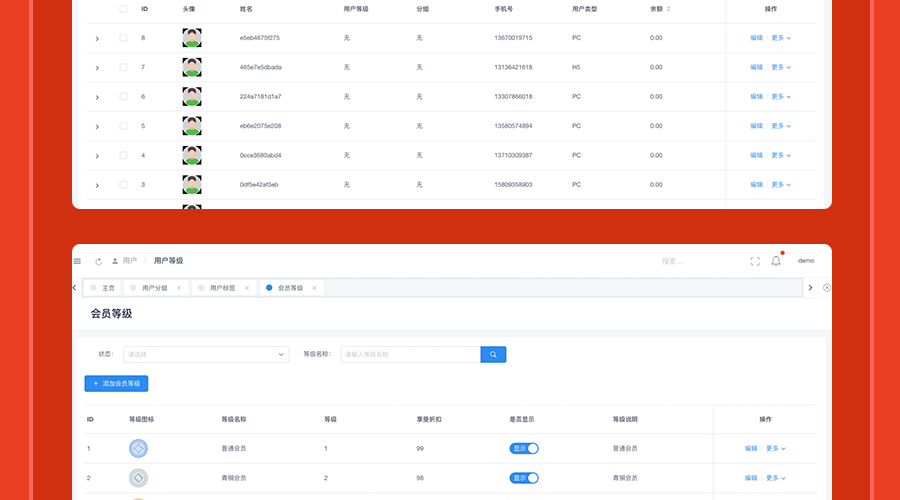The height and width of the screenshot is (500, 900).
Task: Expand row of user ID 7
Action: [x=97, y=68]
